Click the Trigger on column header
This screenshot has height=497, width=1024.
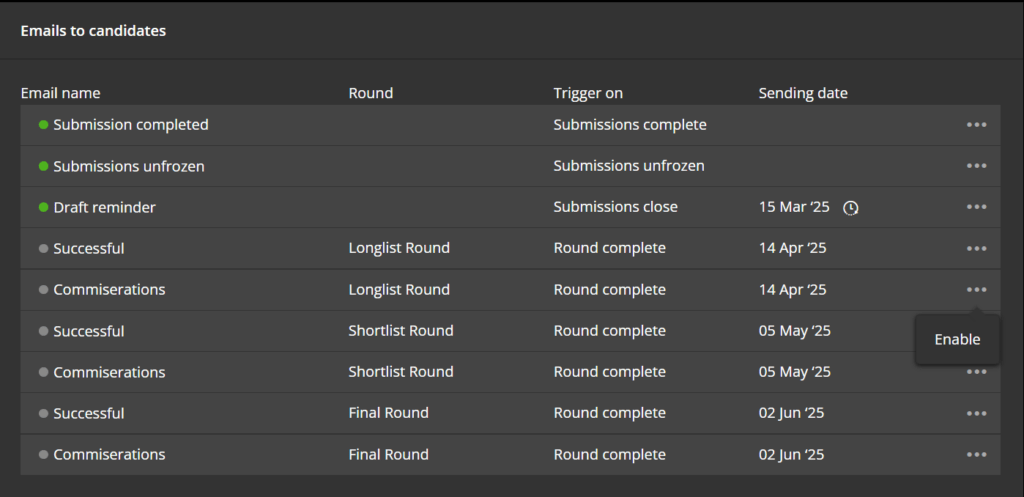click(588, 93)
